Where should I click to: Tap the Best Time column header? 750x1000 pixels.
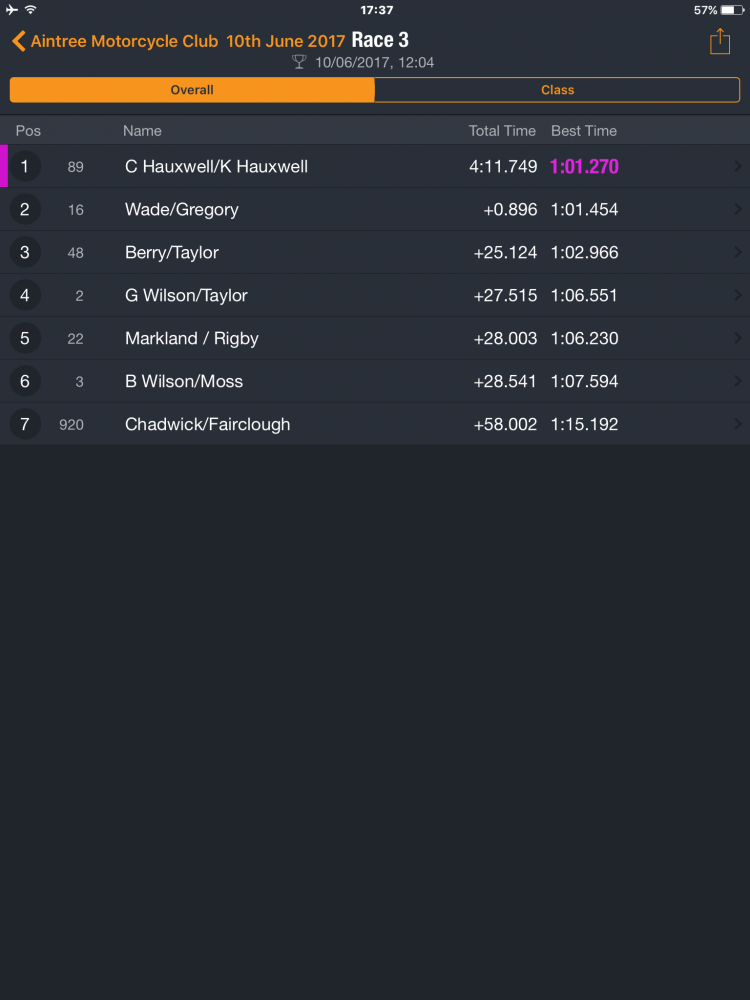(584, 131)
